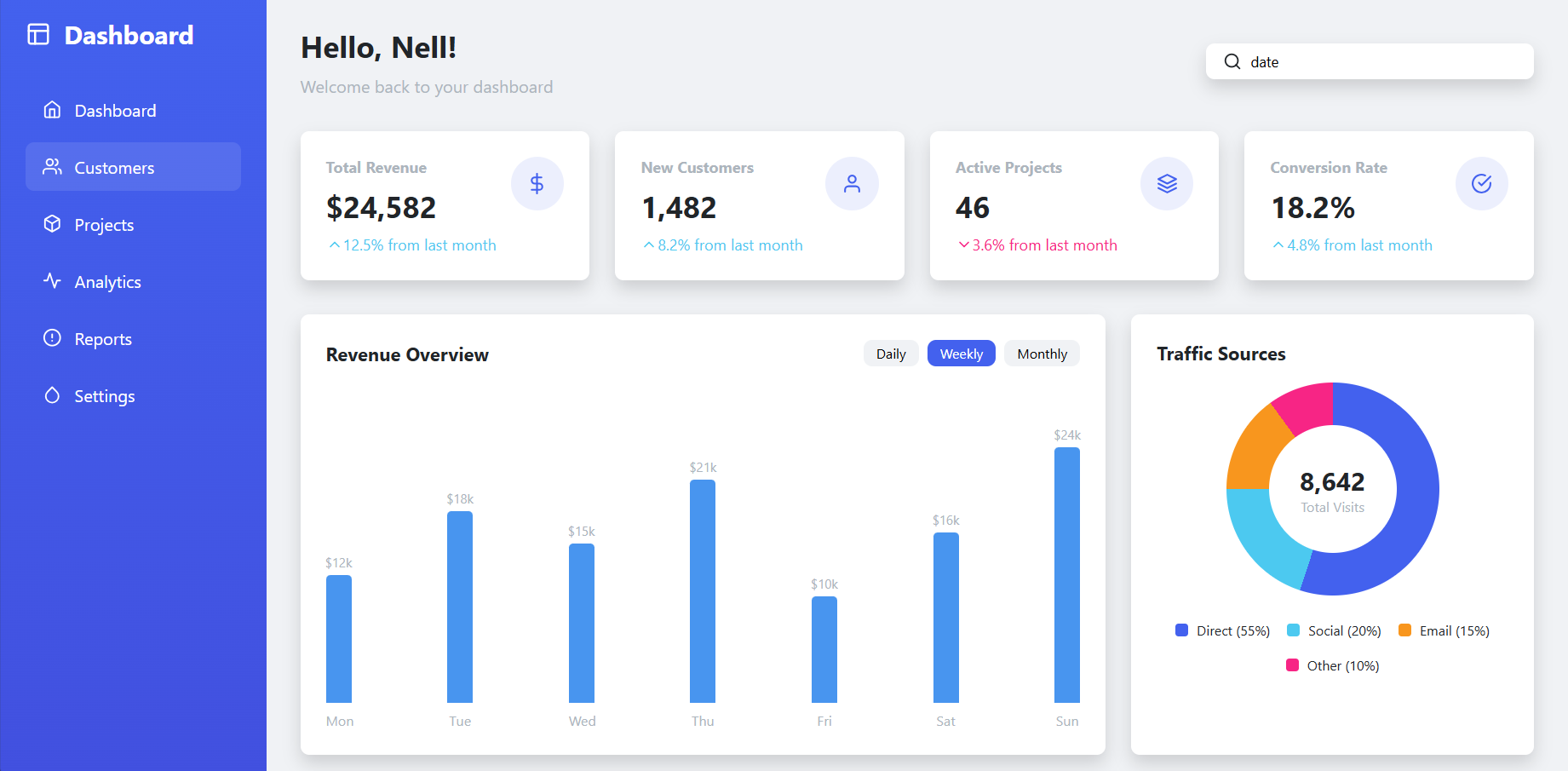Open Reports from the sidebar
This screenshot has width=1568, height=771.
(x=133, y=338)
